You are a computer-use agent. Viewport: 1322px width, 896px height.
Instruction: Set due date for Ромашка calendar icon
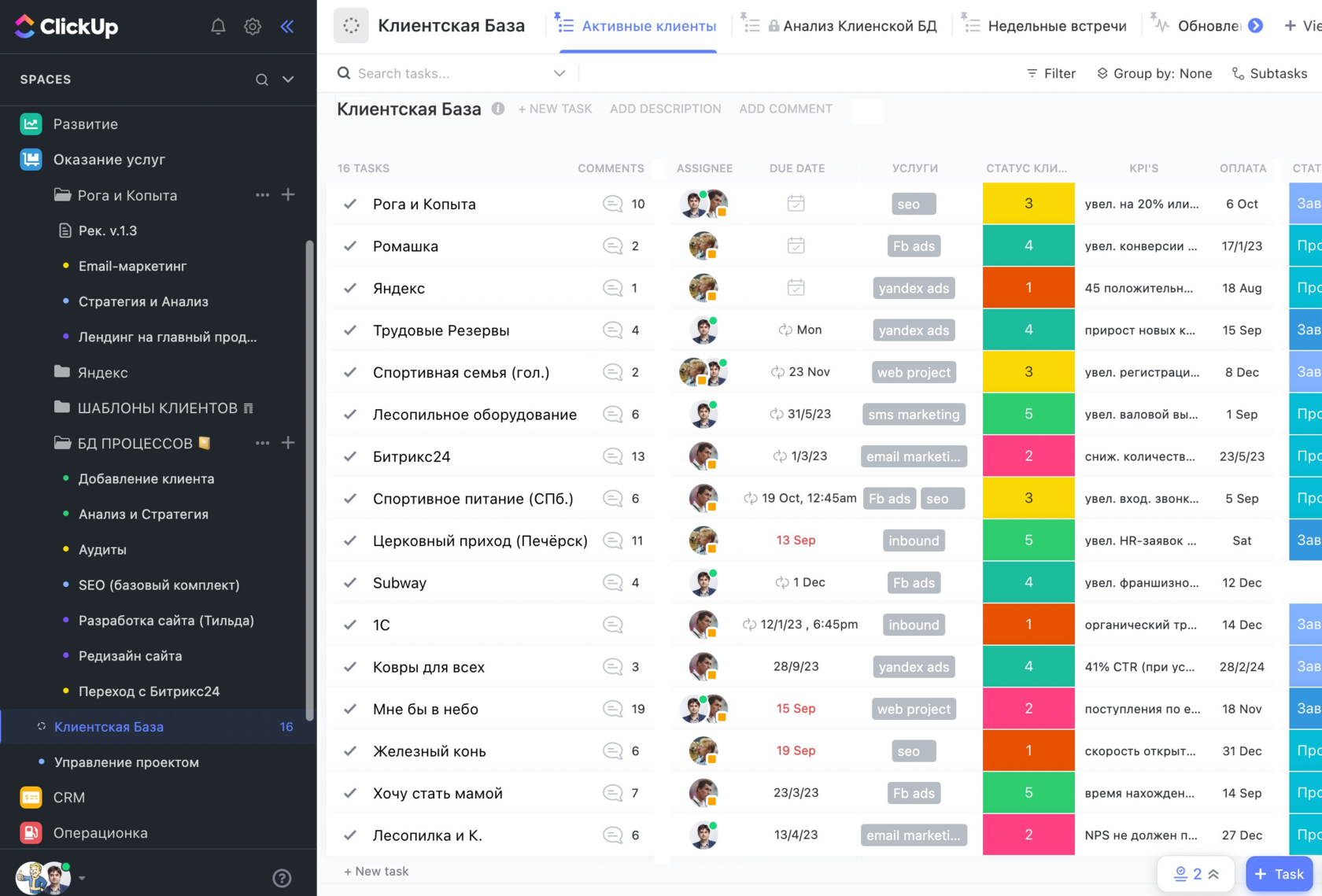(x=796, y=245)
